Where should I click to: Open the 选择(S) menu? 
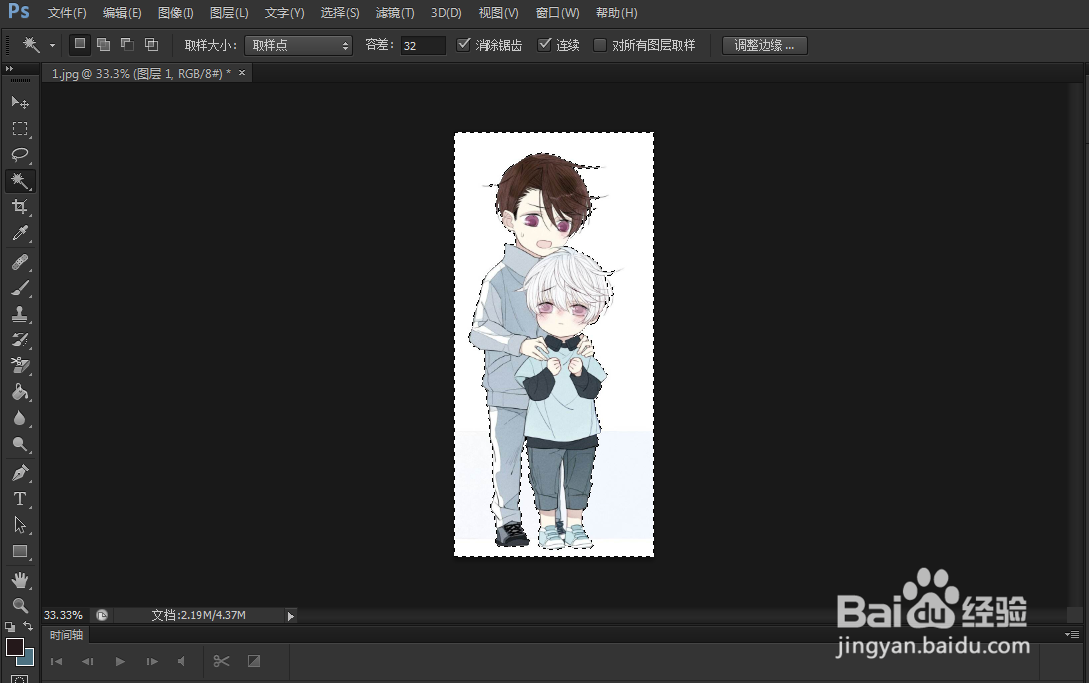click(340, 13)
